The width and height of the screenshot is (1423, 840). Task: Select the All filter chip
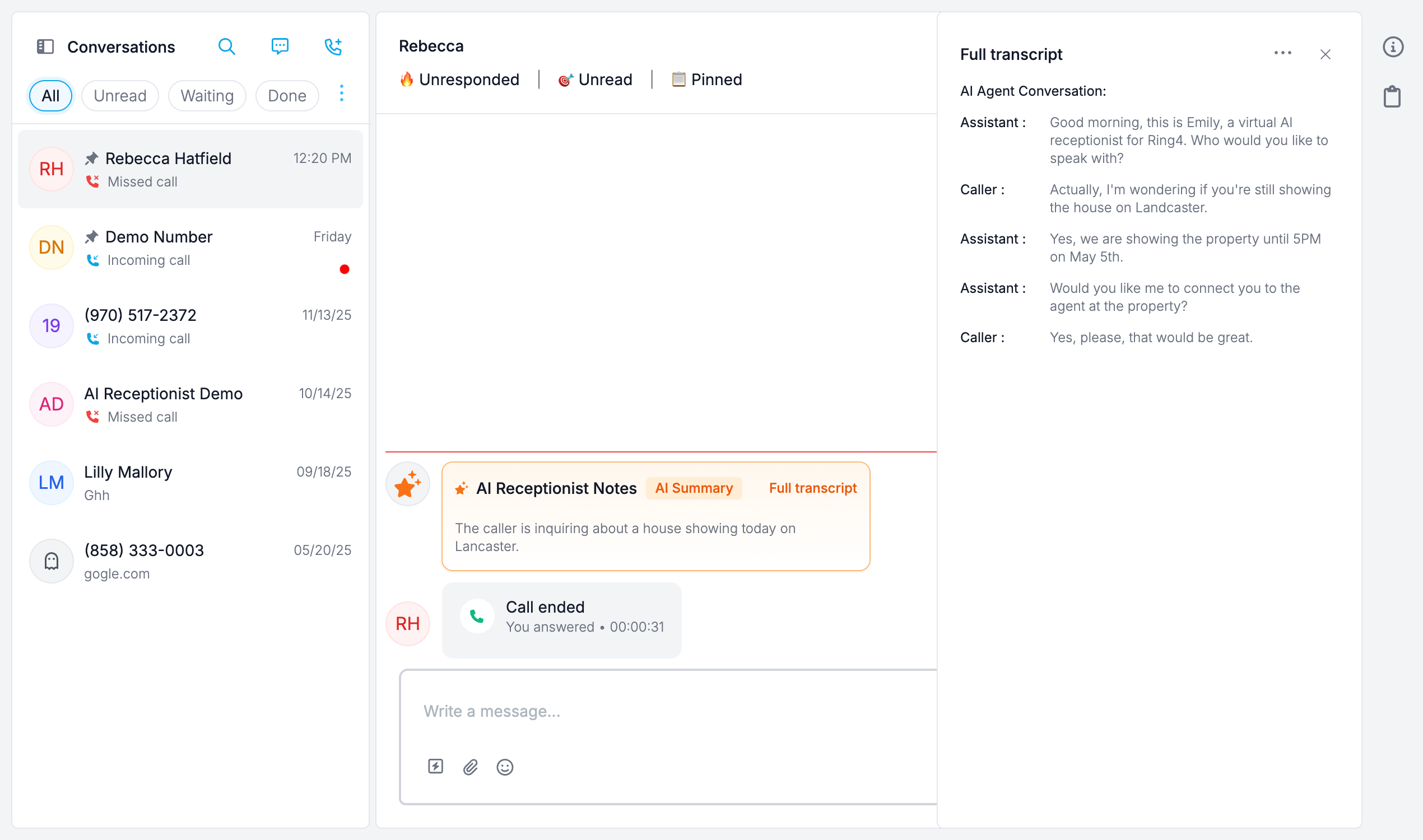(x=50, y=96)
